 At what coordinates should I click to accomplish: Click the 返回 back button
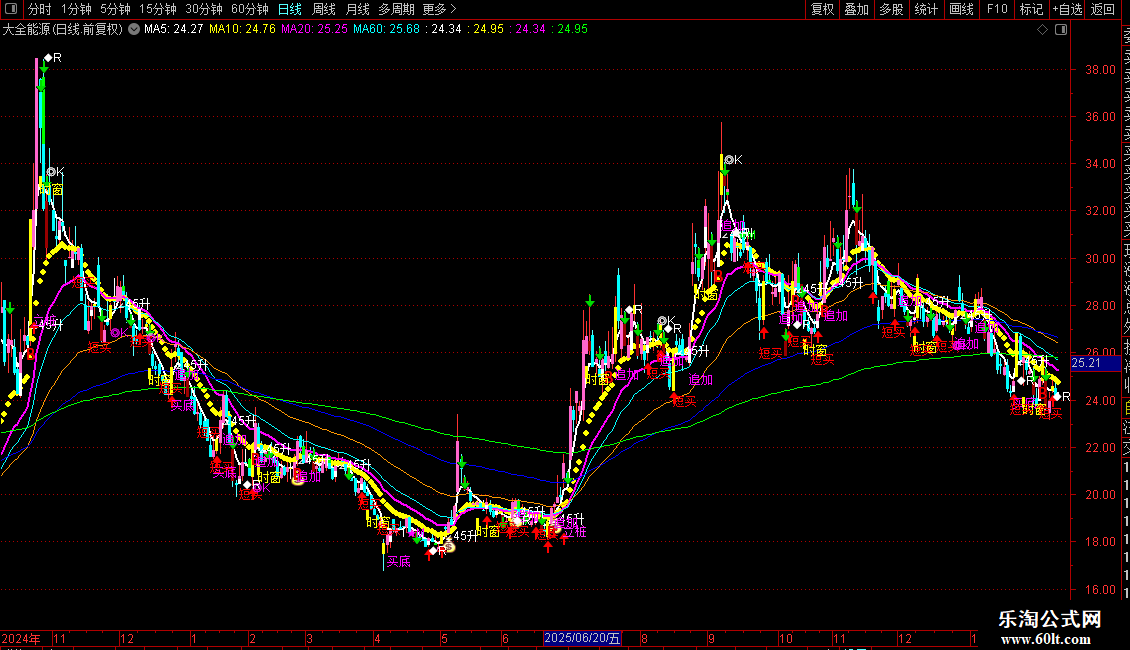point(1103,10)
